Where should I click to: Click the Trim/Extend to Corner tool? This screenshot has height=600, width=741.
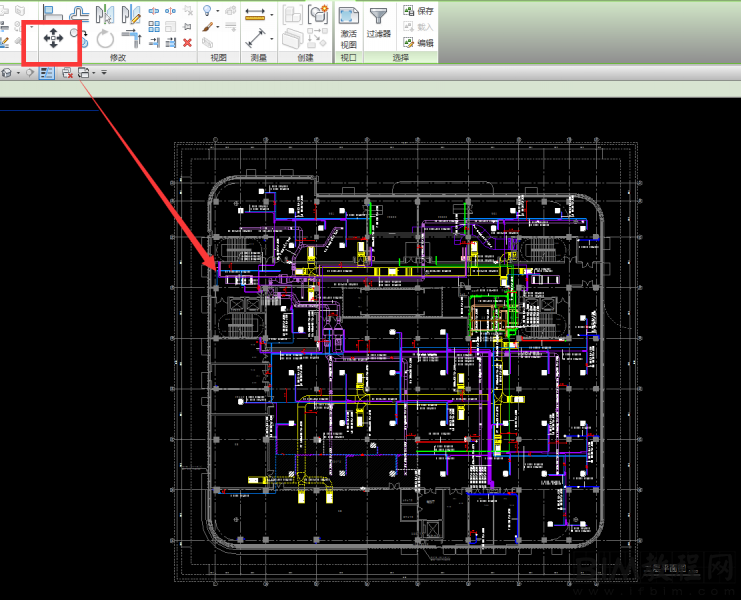131,38
